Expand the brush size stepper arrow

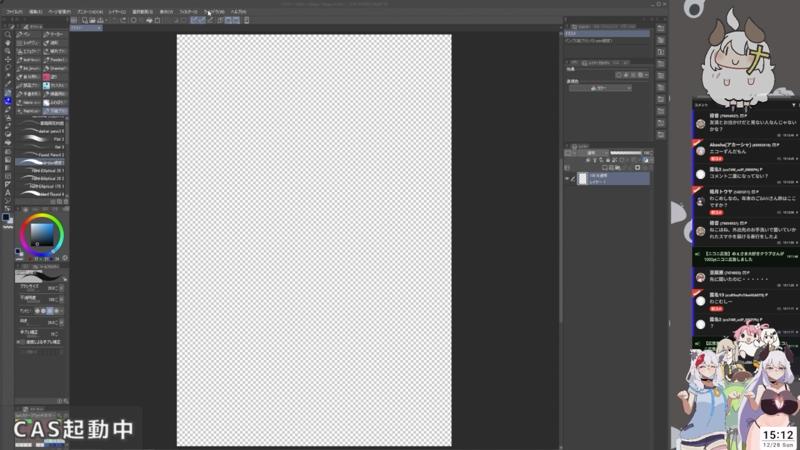click(x=61, y=287)
